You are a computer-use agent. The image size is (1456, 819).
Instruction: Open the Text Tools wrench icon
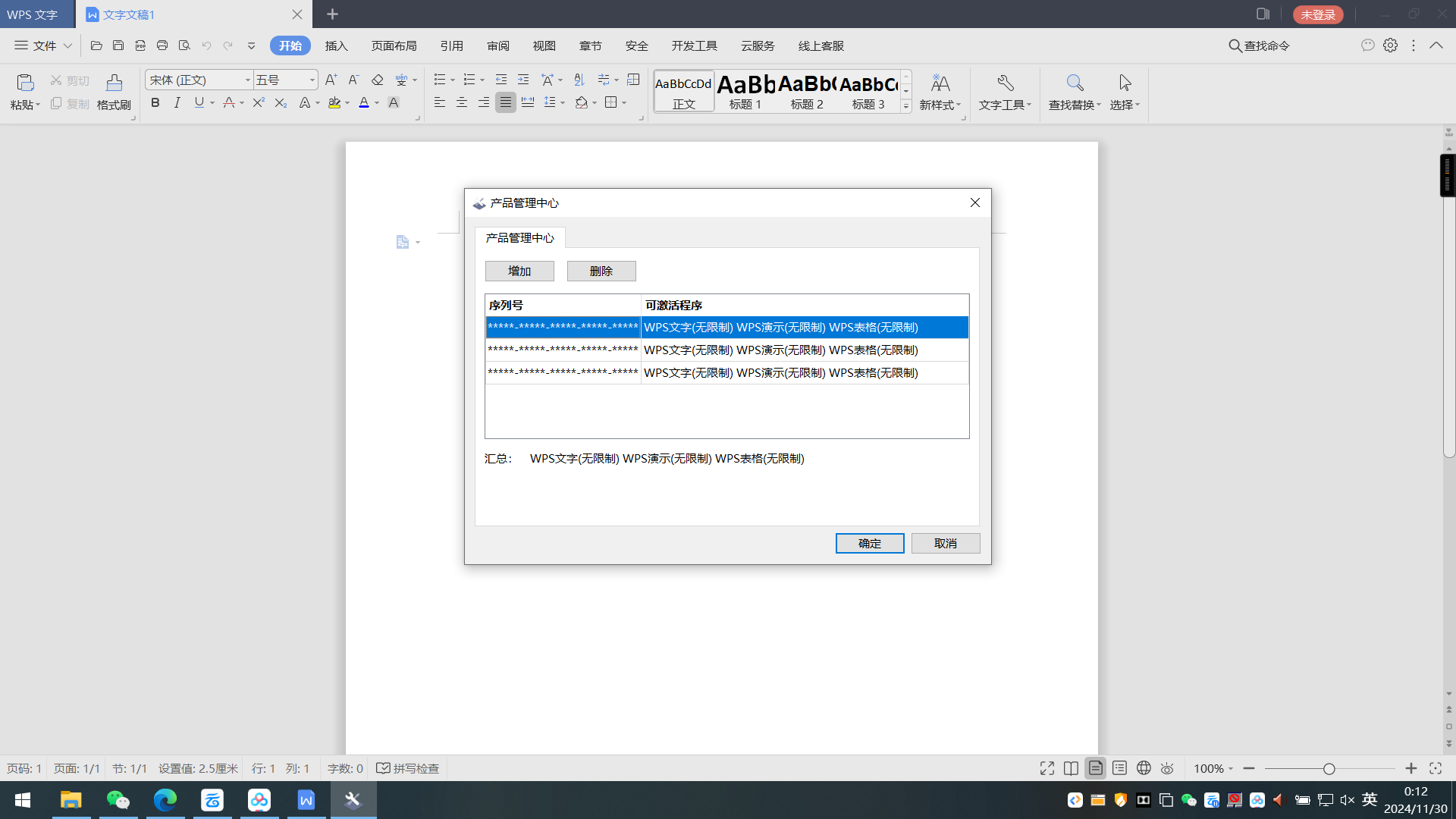[x=1005, y=83]
